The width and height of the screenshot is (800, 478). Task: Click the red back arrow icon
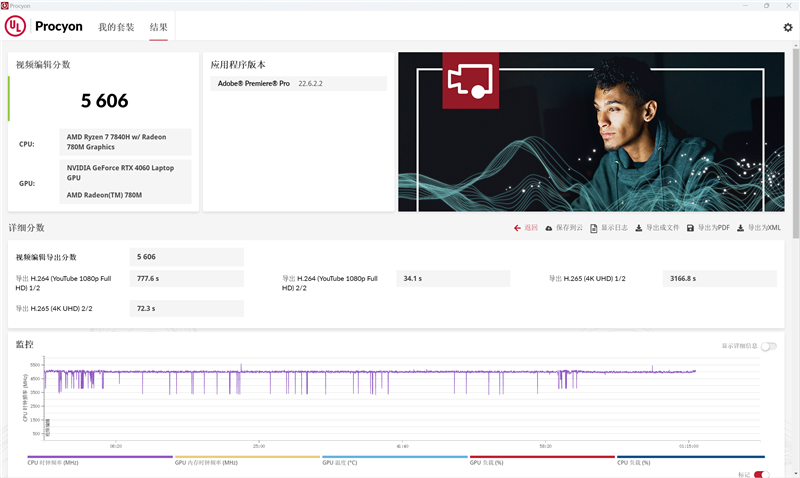(x=517, y=228)
